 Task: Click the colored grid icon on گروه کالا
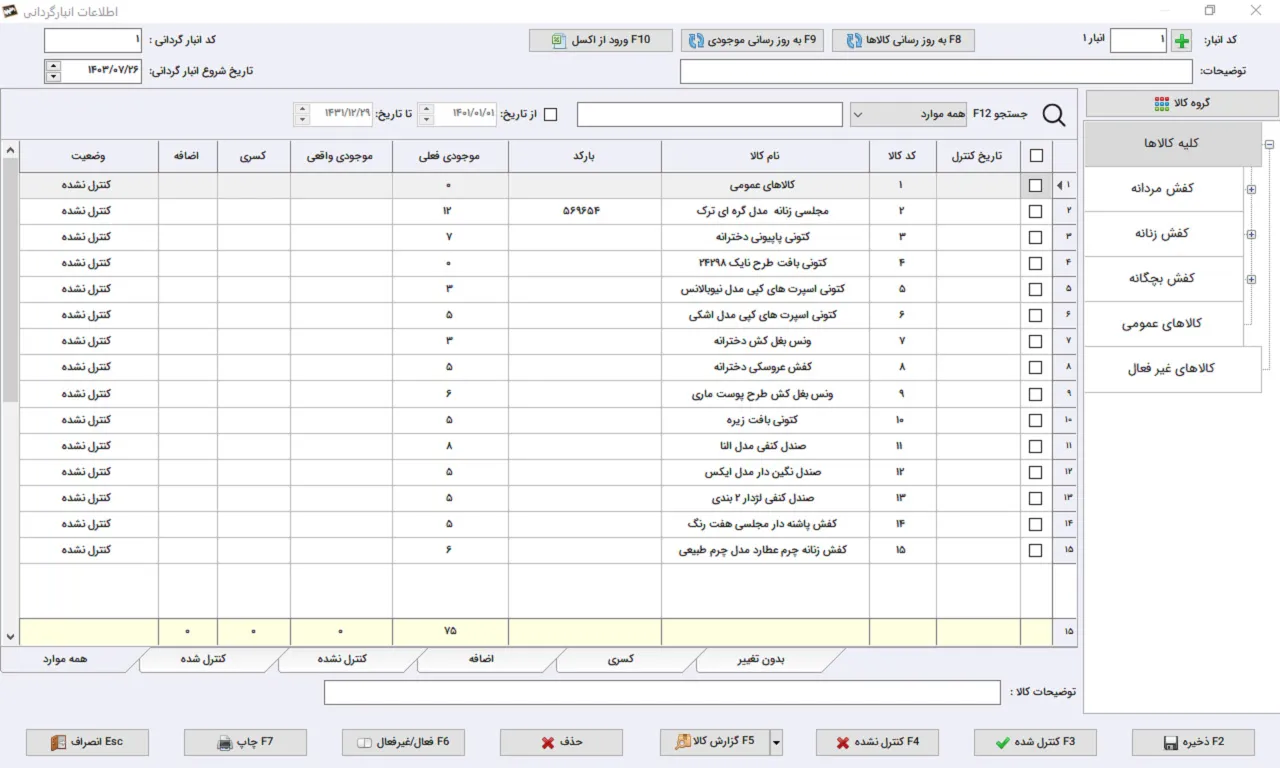(x=1161, y=104)
